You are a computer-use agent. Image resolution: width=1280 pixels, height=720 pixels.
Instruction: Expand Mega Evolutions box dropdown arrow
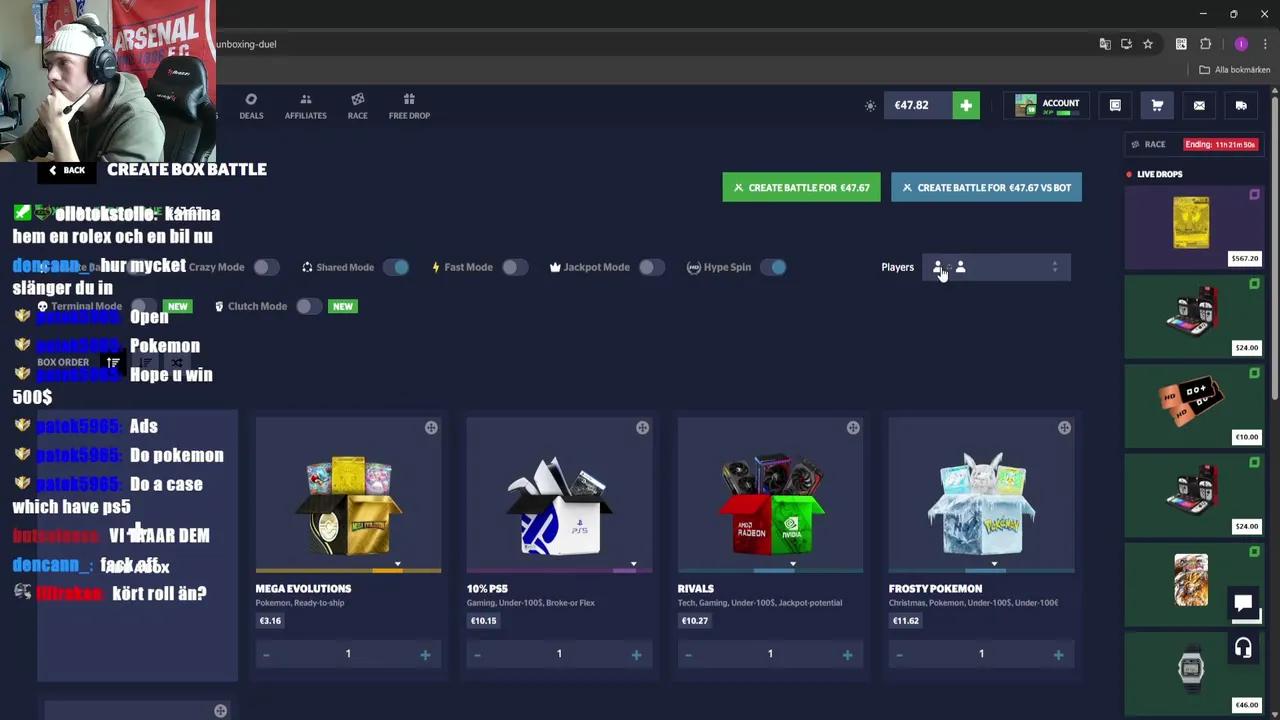click(397, 564)
